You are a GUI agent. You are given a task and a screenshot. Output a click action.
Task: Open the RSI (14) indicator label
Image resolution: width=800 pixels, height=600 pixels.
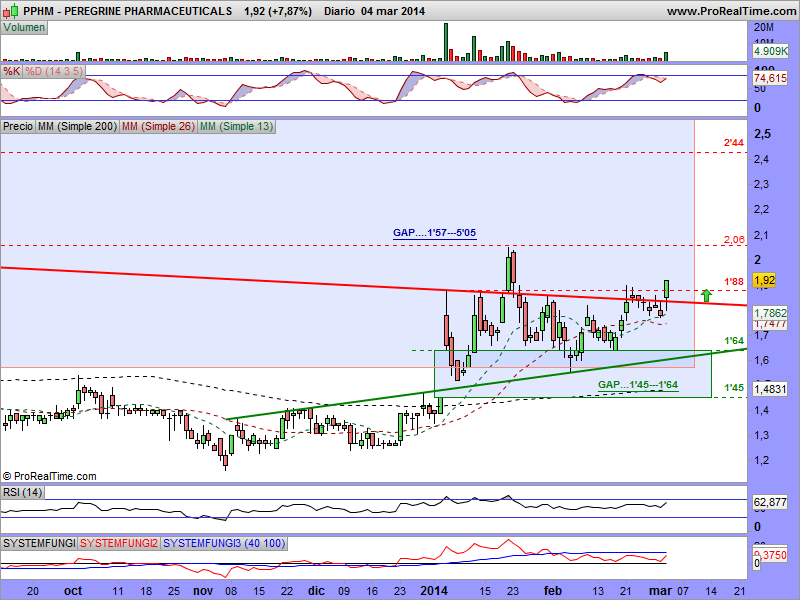(x=24, y=491)
